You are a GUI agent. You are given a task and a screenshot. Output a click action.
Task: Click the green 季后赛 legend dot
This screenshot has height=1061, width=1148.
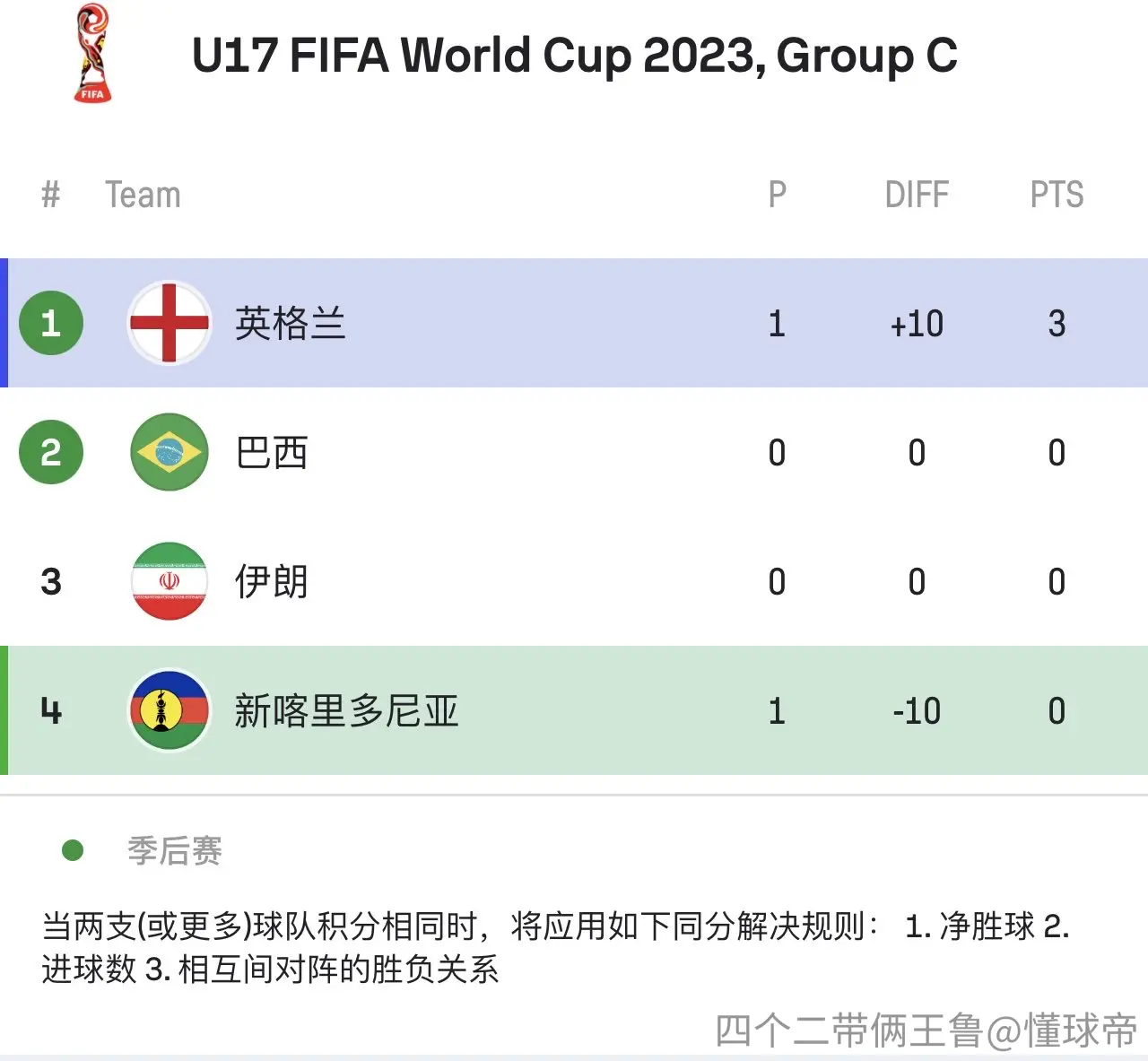pyautogui.click(x=73, y=849)
